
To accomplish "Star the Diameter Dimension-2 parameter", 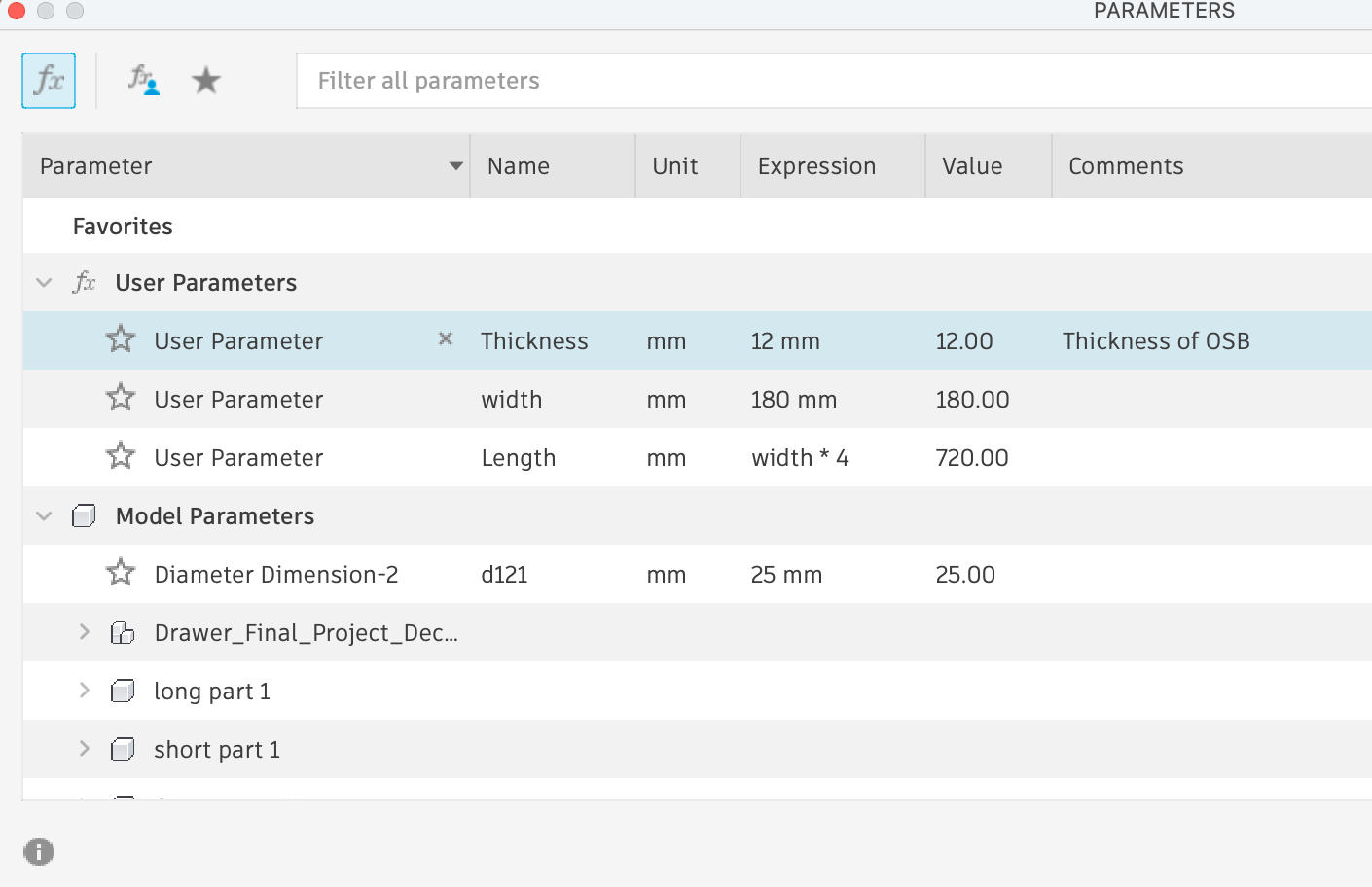I will (x=121, y=573).
